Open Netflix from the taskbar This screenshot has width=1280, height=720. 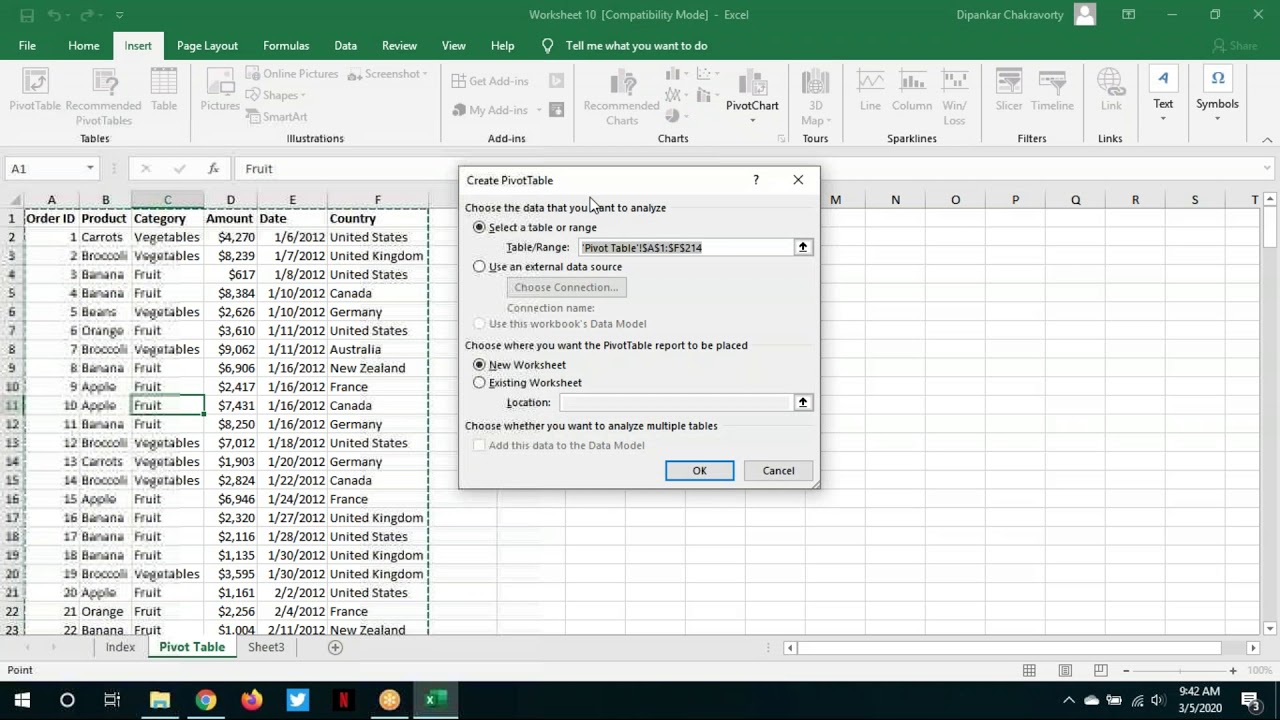point(343,700)
